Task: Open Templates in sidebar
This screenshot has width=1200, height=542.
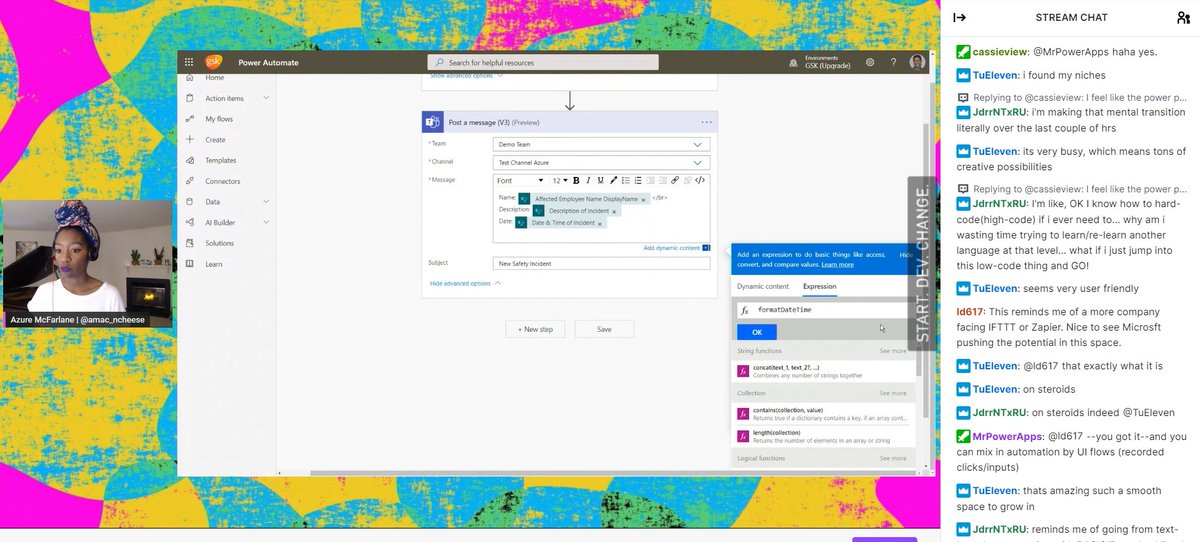Action: 221,160
